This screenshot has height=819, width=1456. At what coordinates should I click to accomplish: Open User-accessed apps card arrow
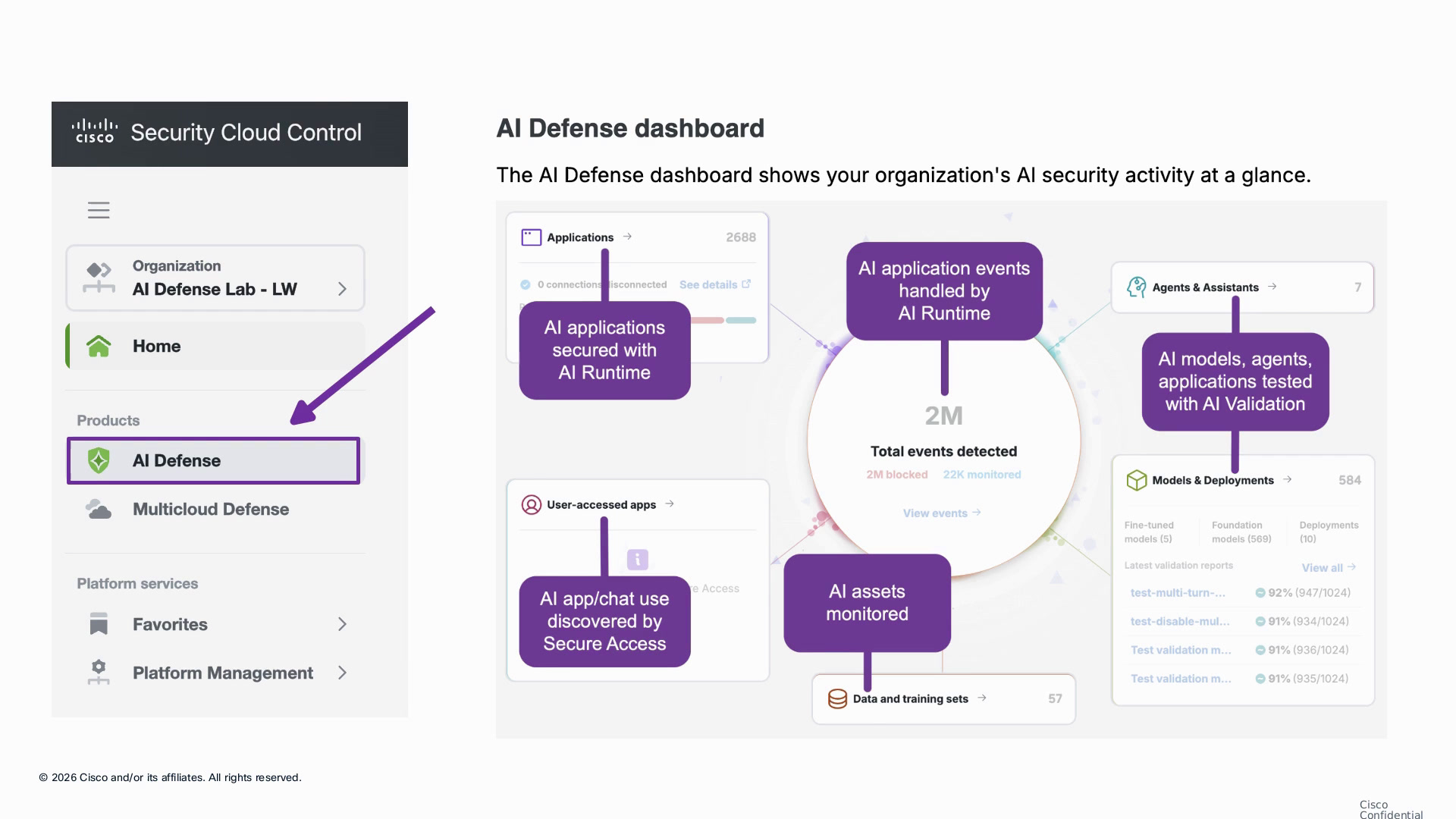(670, 504)
